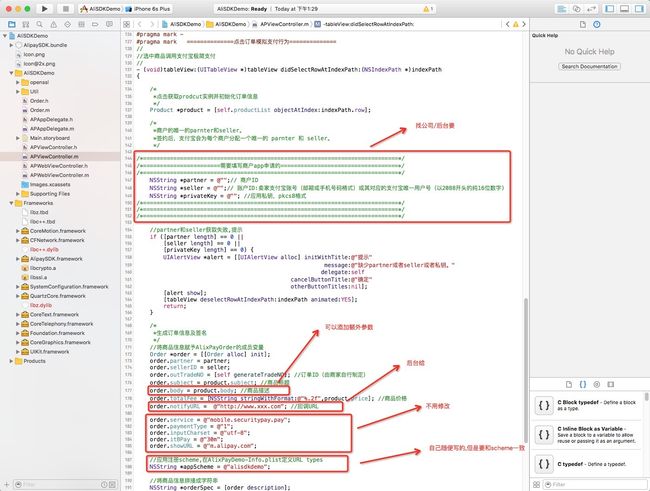This screenshot has width=650, height=491.
Task: Run the project with the Play button
Action: tap(44, 9)
